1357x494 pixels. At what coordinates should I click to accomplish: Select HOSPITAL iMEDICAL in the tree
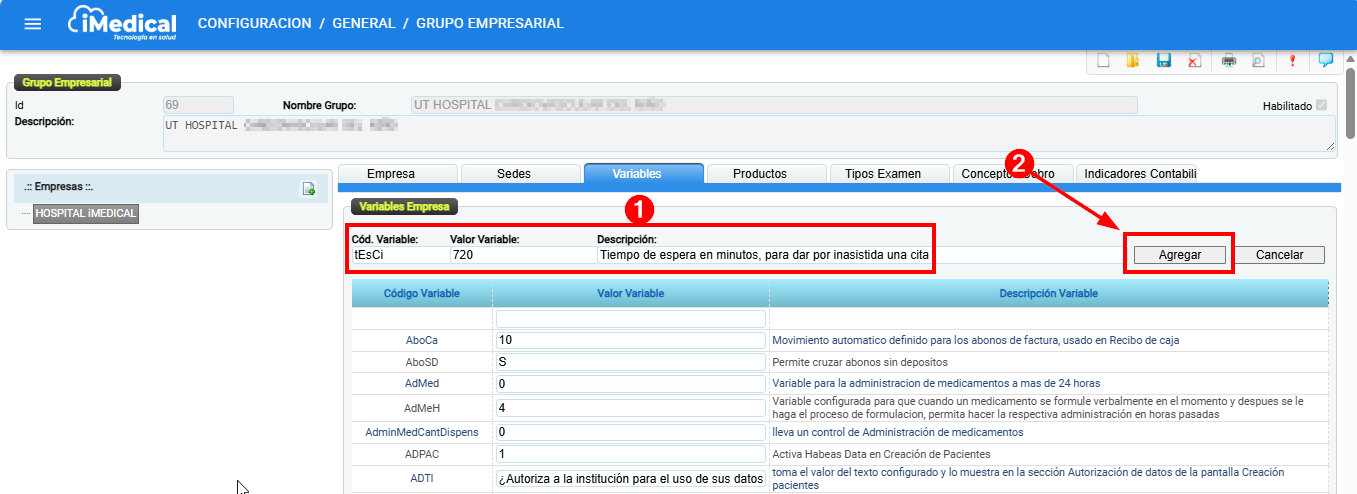(85, 213)
